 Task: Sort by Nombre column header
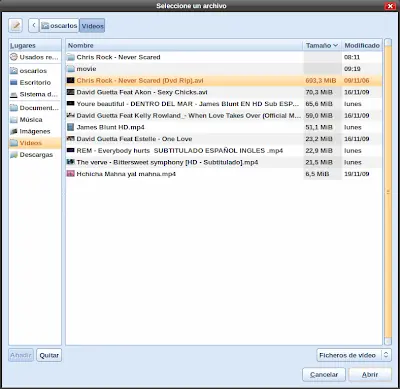[184, 45]
